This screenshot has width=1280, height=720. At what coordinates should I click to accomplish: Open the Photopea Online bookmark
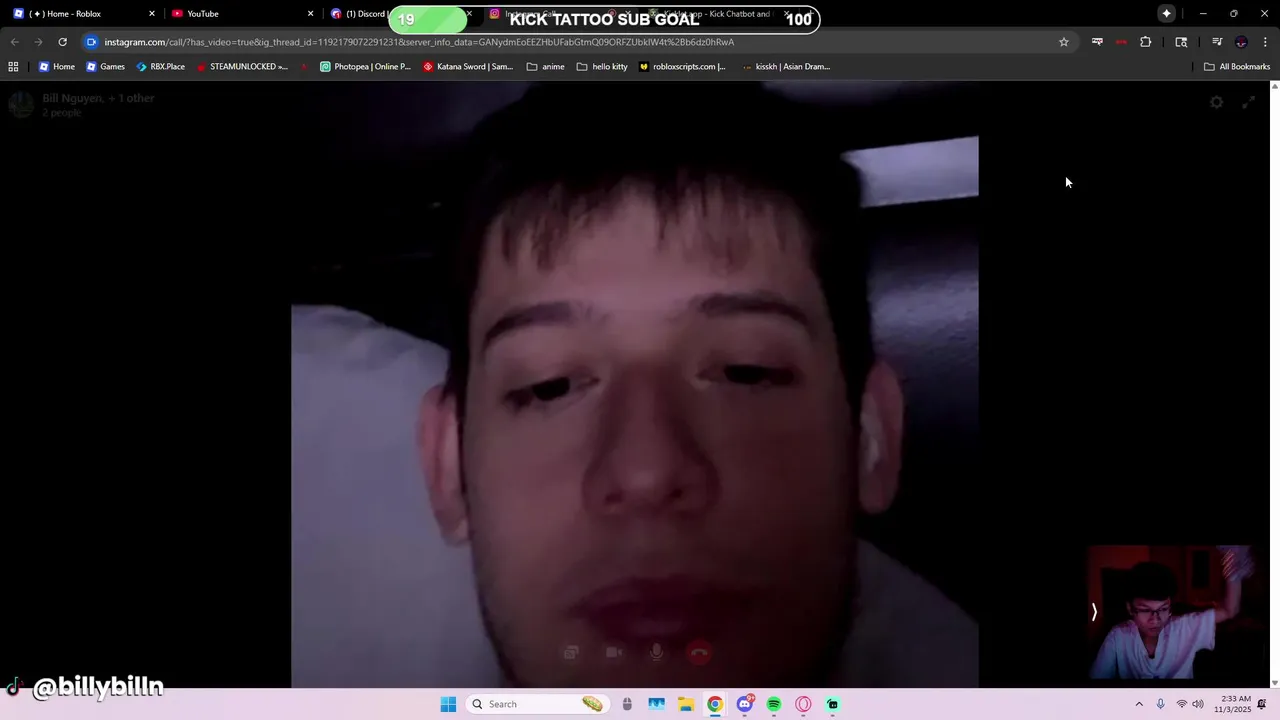(x=365, y=67)
